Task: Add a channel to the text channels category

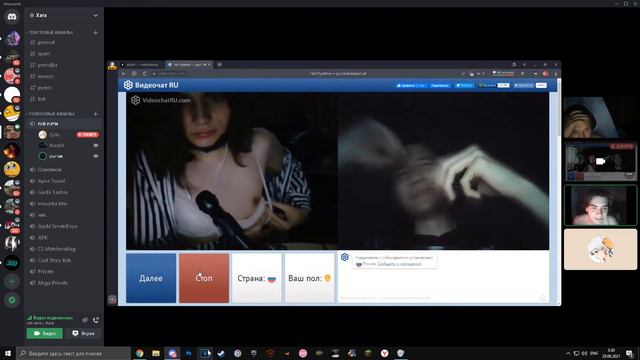Action: [96, 32]
